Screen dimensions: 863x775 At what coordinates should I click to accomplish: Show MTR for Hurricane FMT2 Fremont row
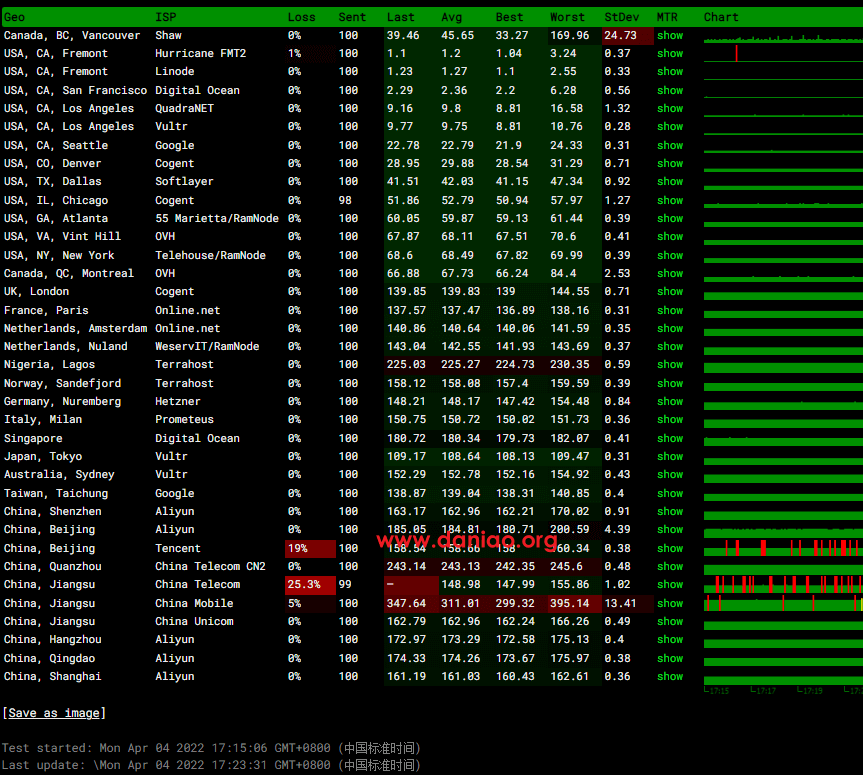click(670, 53)
